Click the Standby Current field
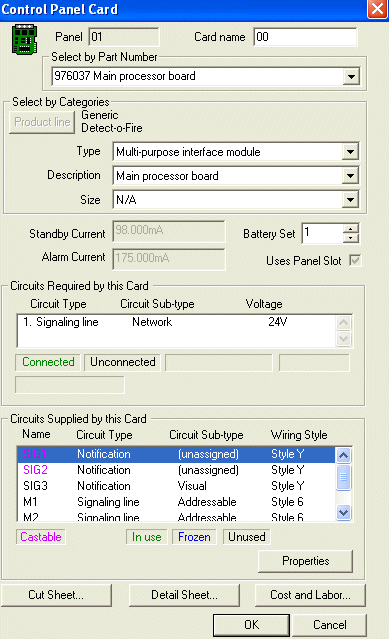 coord(169,231)
